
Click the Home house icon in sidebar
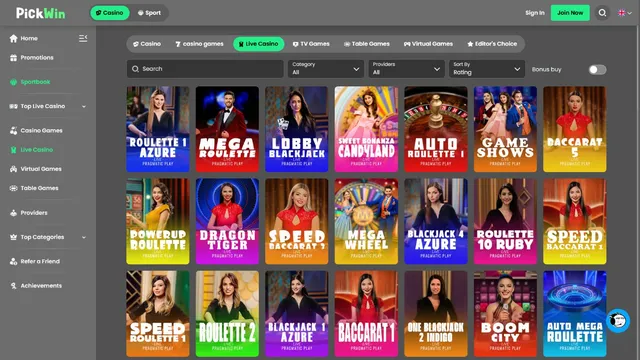[13, 38]
